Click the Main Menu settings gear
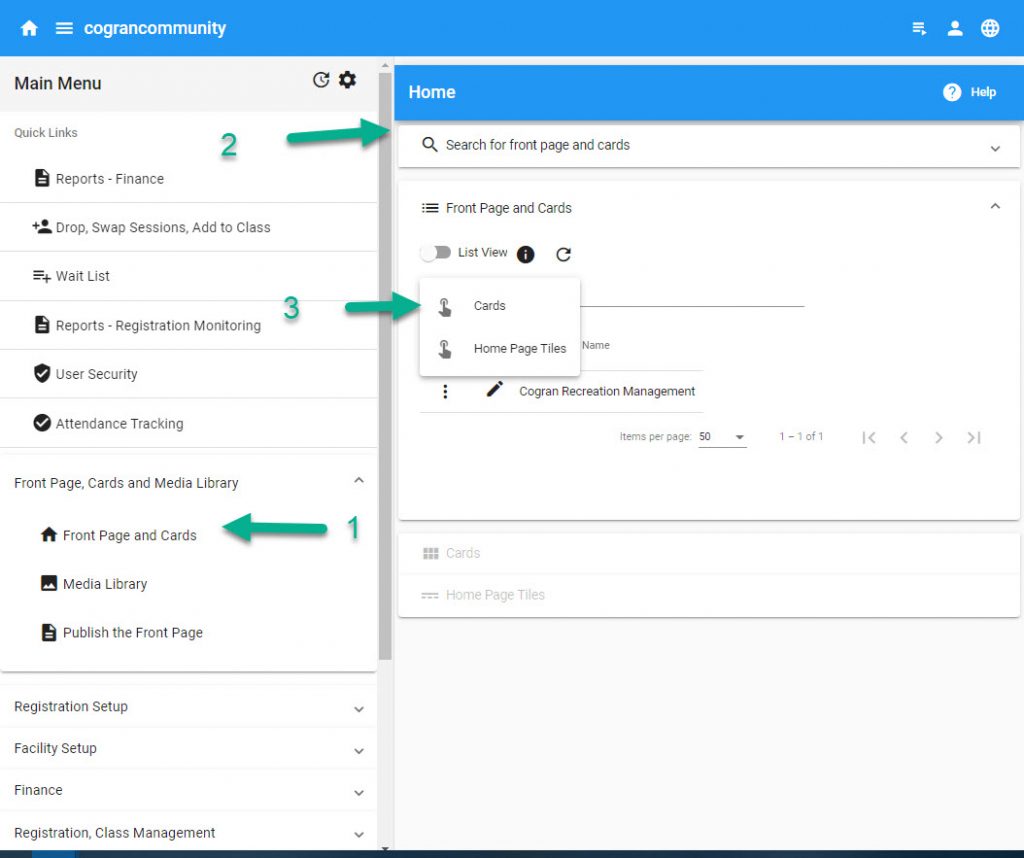1024x858 pixels. click(x=347, y=80)
